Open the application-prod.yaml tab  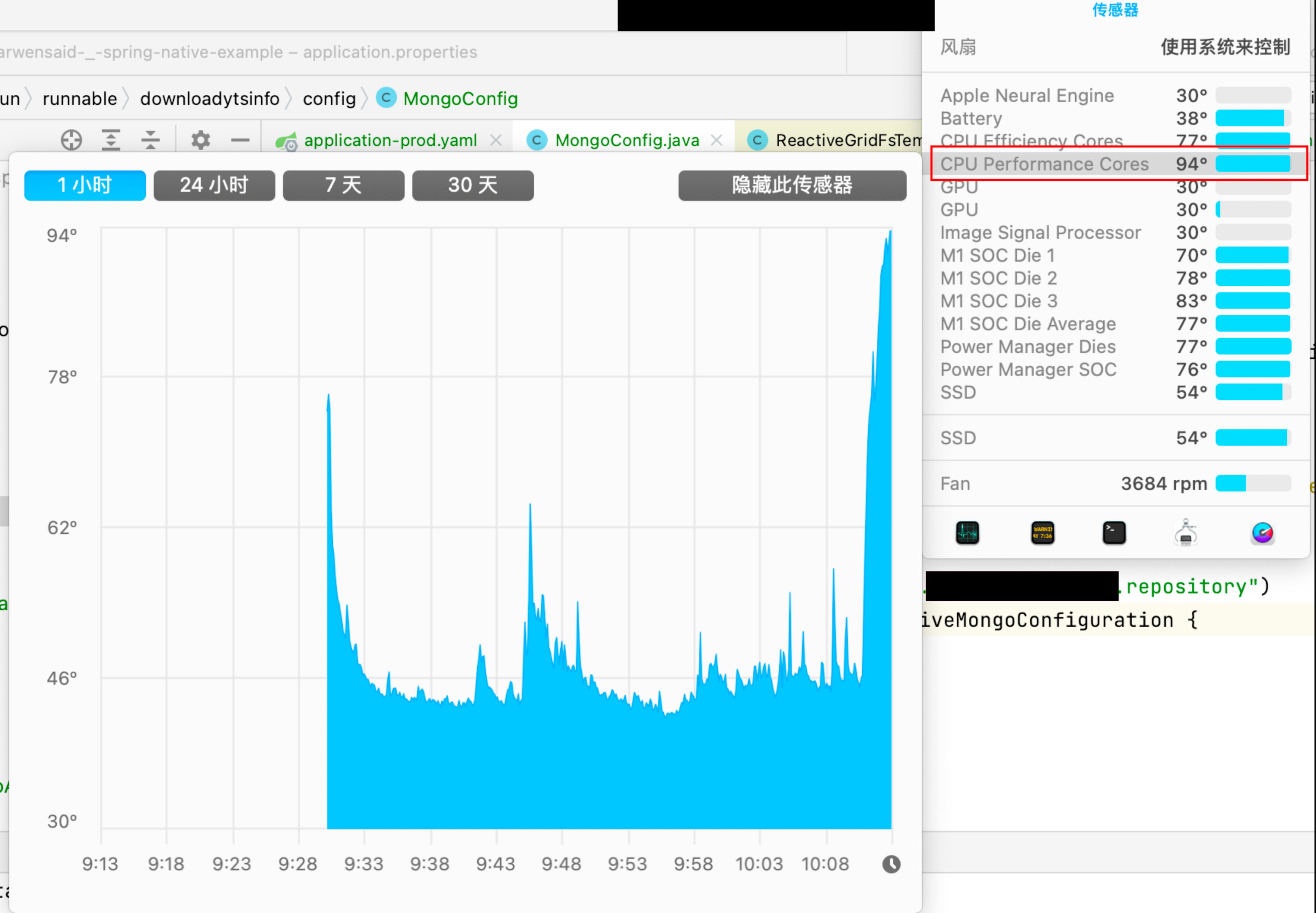tap(390, 140)
